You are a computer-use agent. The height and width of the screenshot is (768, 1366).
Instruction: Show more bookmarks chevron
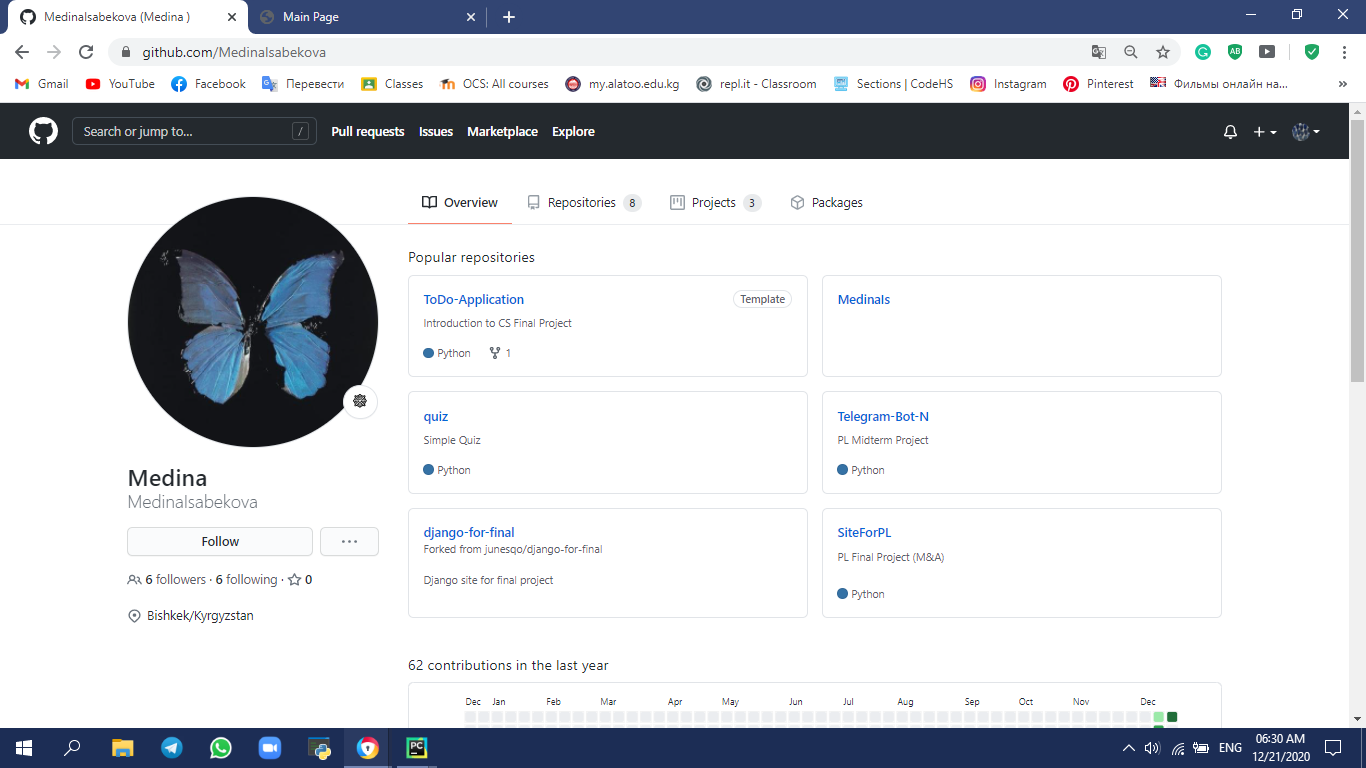[1342, 84]
